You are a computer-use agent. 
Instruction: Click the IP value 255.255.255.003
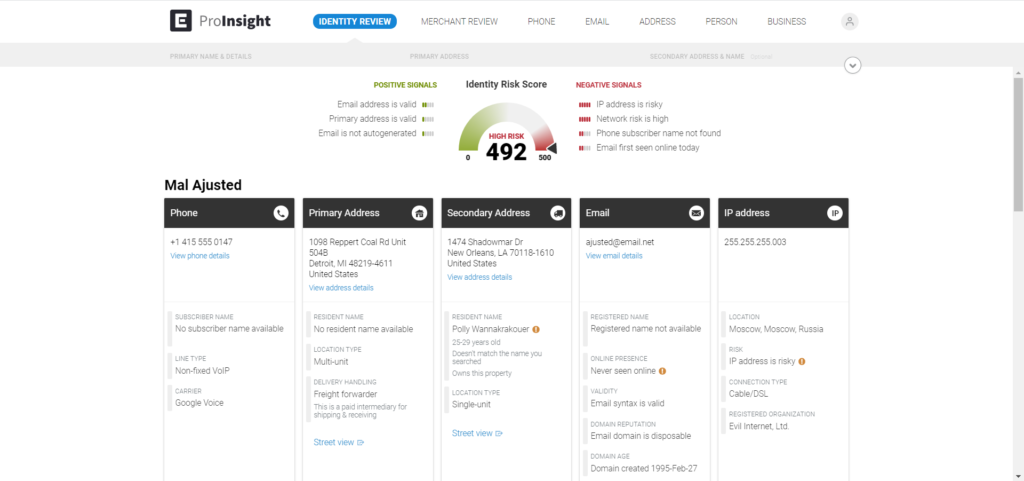[755, 242]
